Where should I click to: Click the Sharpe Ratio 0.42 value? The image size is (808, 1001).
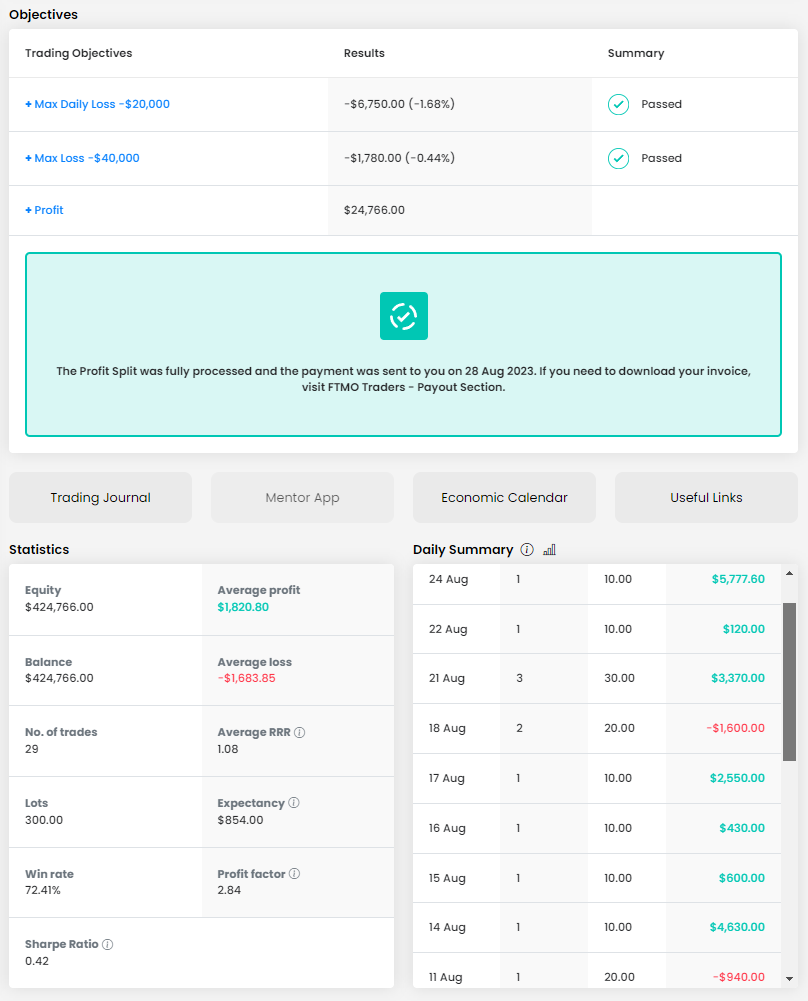click(x=37, y=961)
